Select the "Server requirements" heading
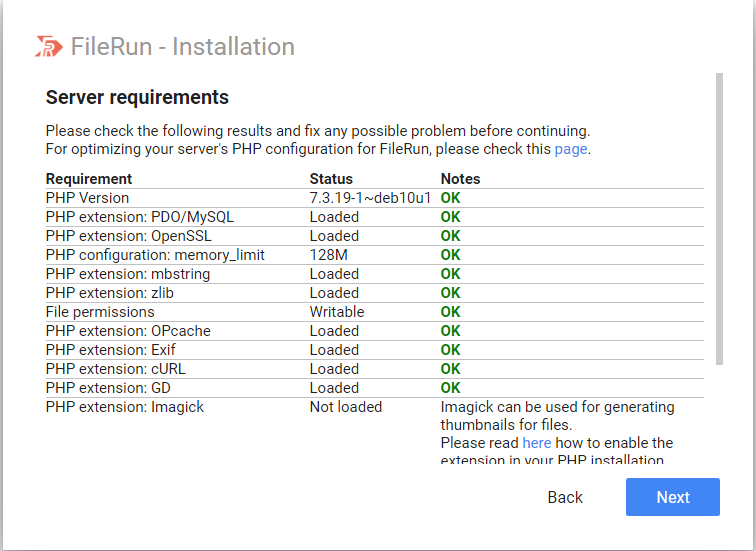Viewport: 756px width, 551px height. [137, 97]
